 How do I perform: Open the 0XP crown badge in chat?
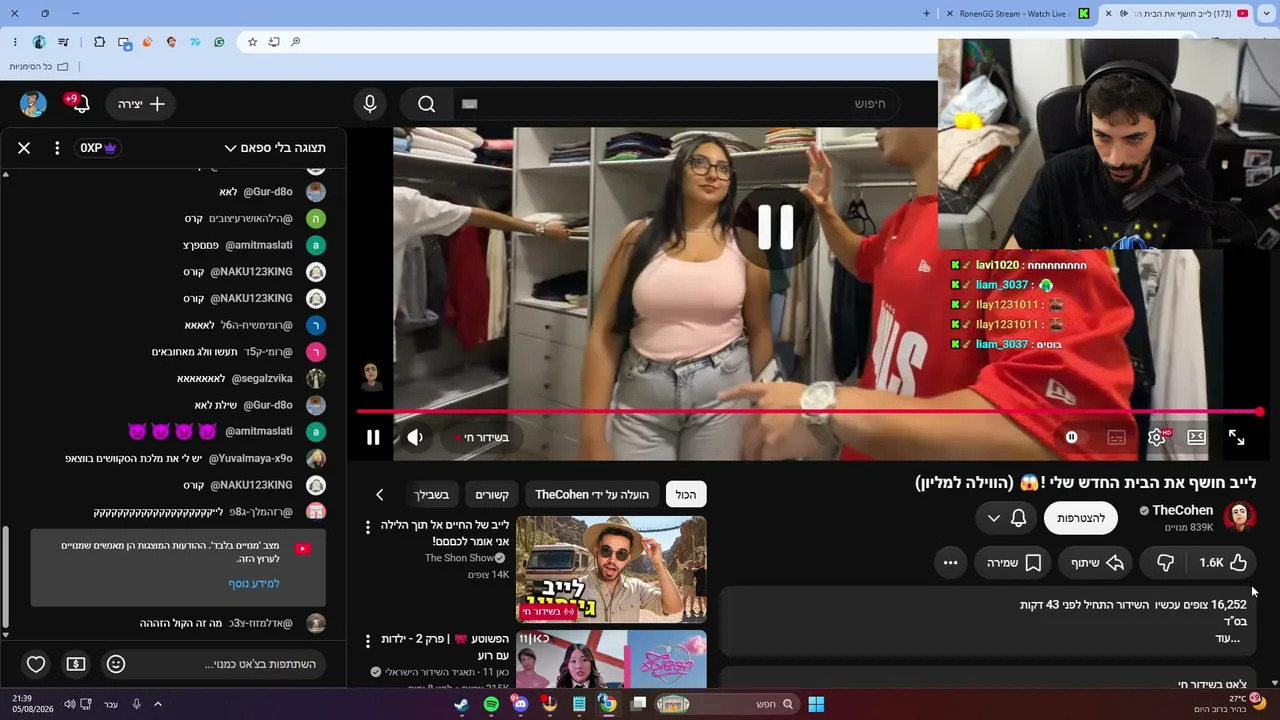tap(99, 148)
